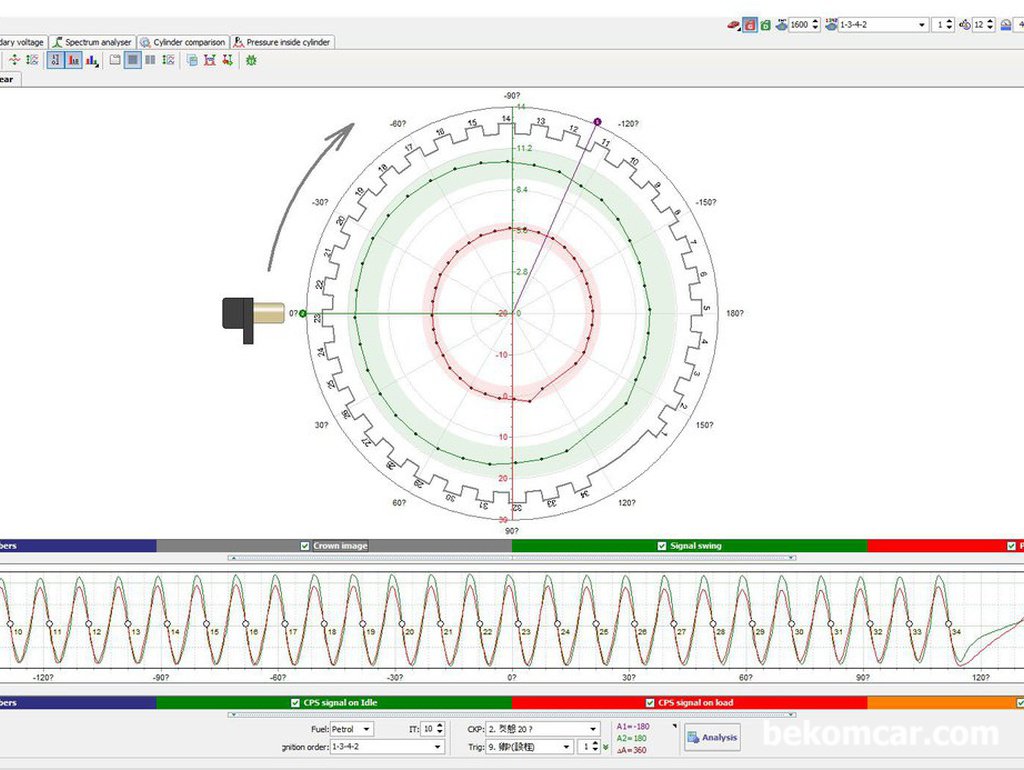This screenshot has width=1024, height=770.
Task: Click the purple angle marker on the crown
Action: click(597, 122)
